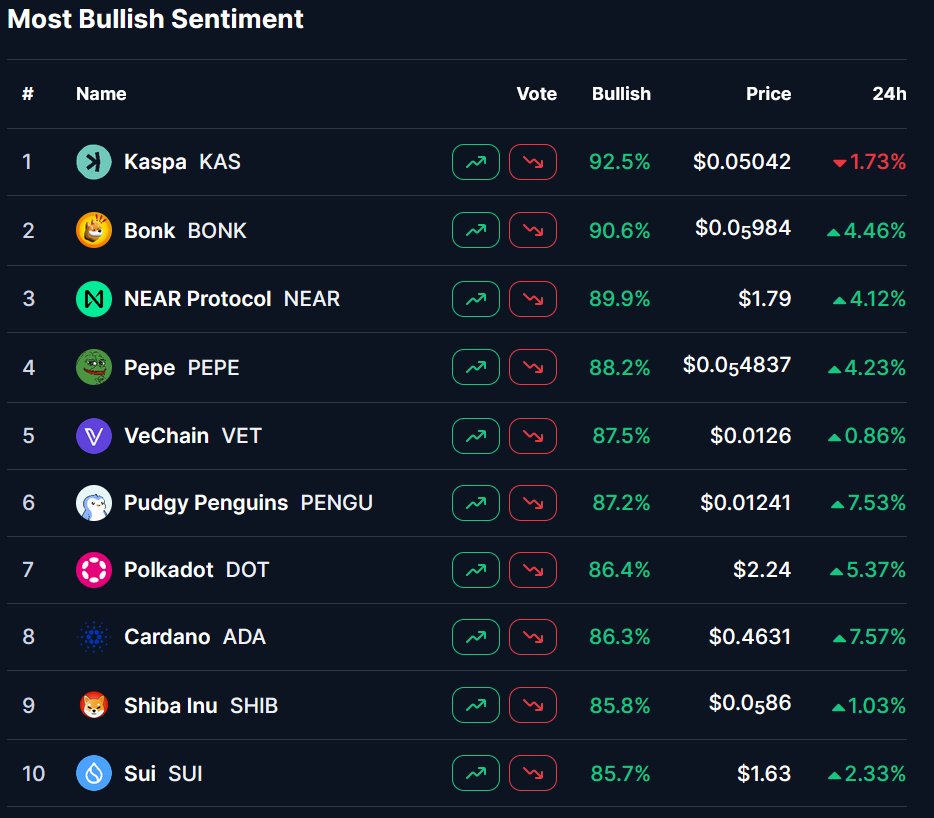The image size is (934, 818).
Task: Vote bullish on Cardano
Action: point(476,637)
